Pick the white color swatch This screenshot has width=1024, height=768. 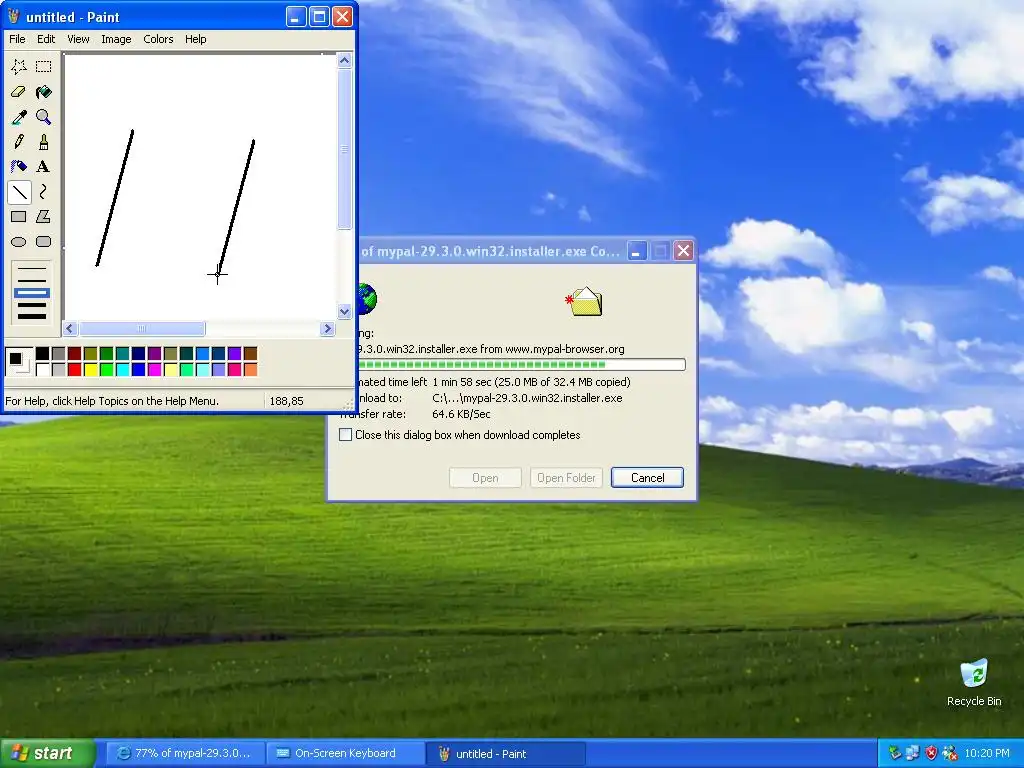pyautogui.click(x=42, y=370)
